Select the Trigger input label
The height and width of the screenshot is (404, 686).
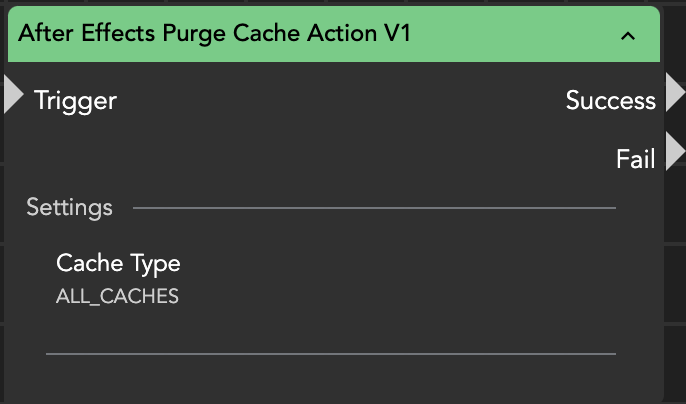click(75, 101)
